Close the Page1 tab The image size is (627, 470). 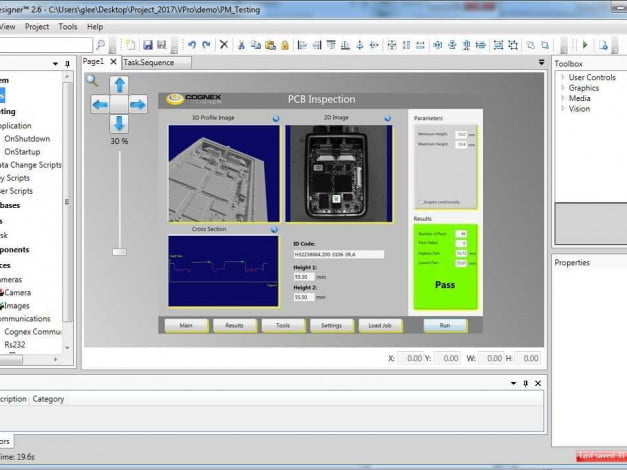click(x=113, y=62)
